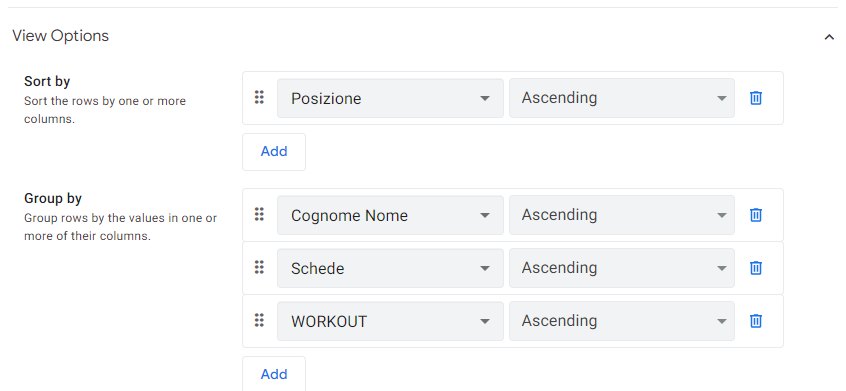The width and height of the screenshot is (846, 391).
Task: Click the View Options heading
Action: coord(60,36)
